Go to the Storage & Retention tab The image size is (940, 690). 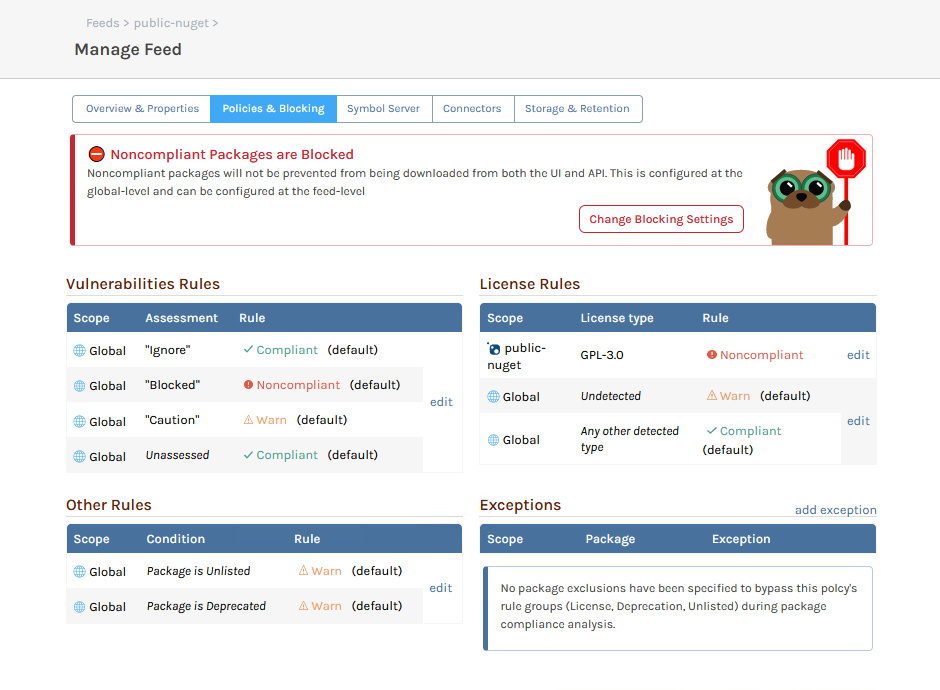pos(577,109)
